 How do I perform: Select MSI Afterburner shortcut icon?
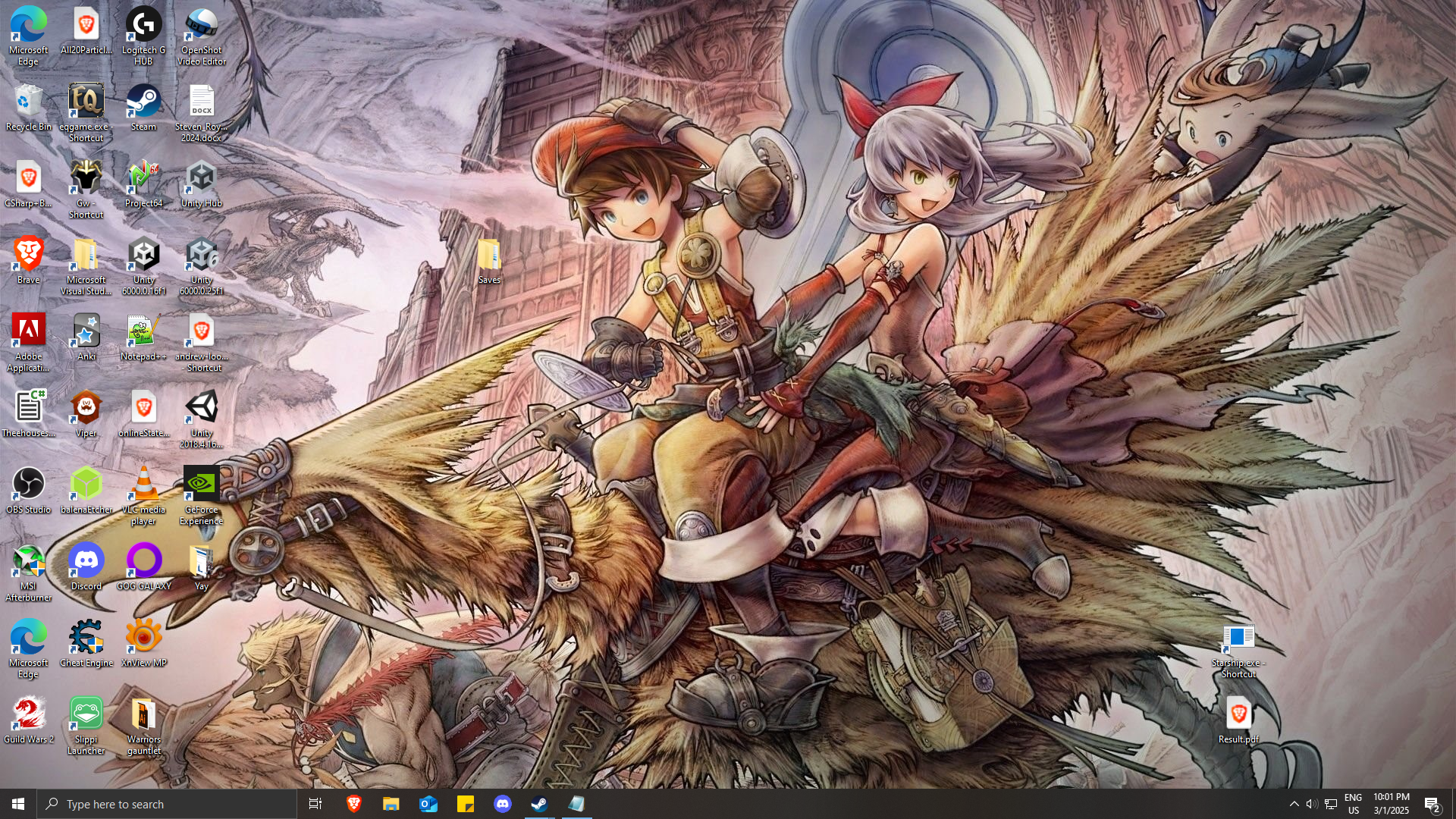click(x=28, y=573)
